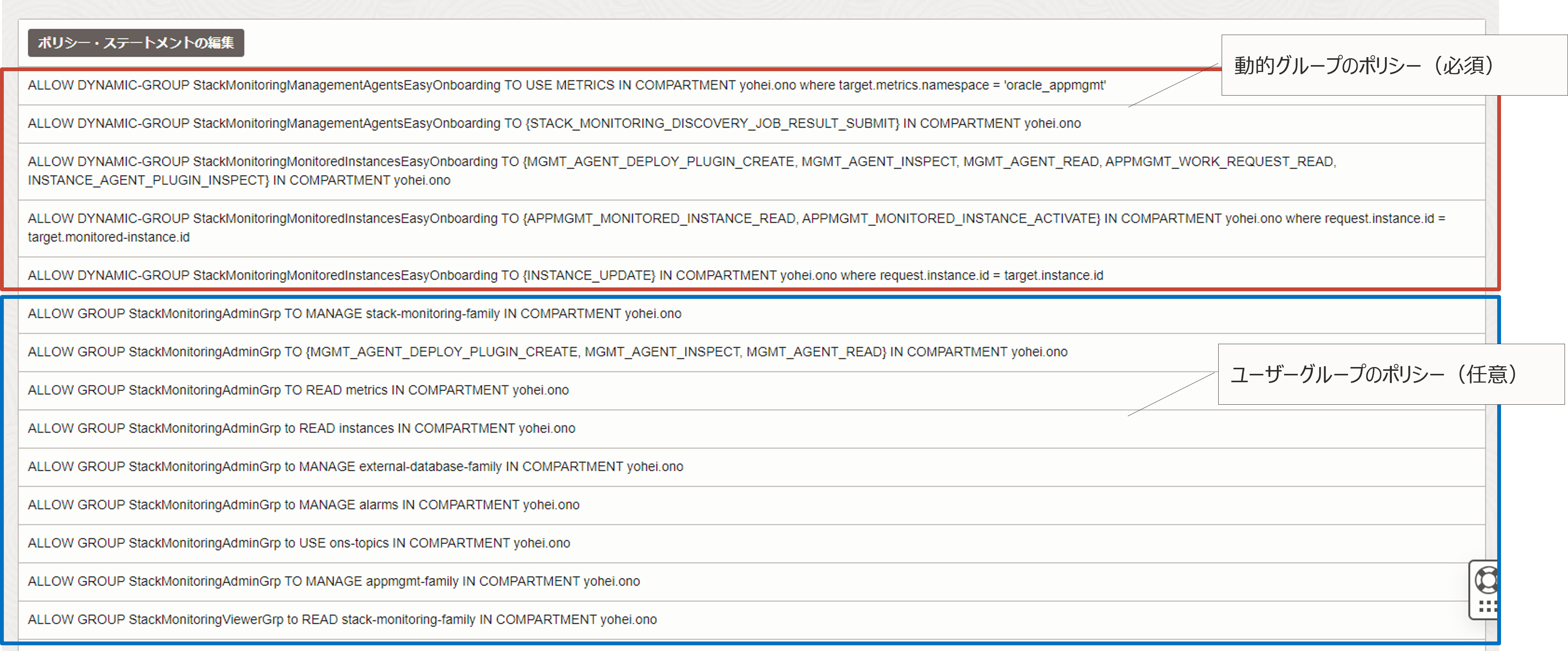The width and height of the screenshot is (1568, 651).
Task: Click 'oracle_appmgmt' namespace text in first statement
Action: [x=1055, y=85]
